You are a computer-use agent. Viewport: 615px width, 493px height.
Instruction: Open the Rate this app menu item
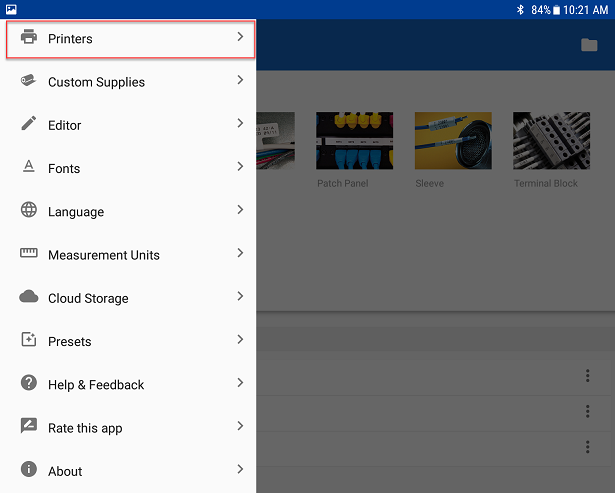85,428
